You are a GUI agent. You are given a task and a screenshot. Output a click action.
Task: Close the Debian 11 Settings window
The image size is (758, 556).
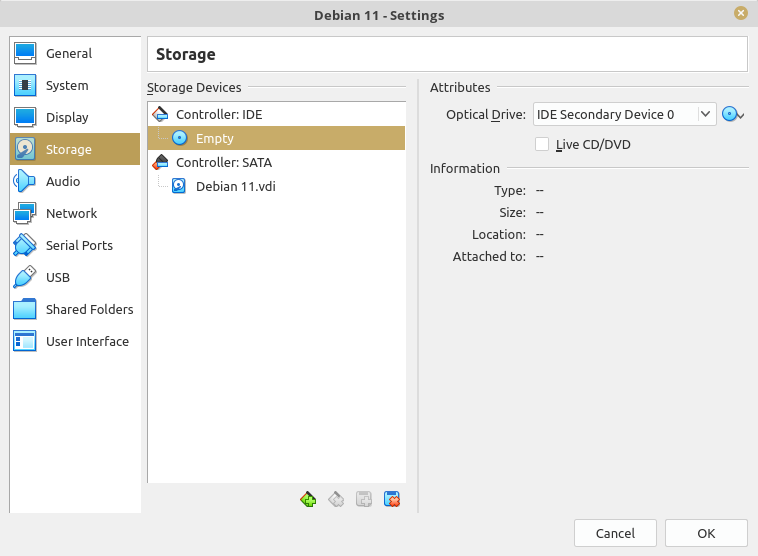[741, 13]
